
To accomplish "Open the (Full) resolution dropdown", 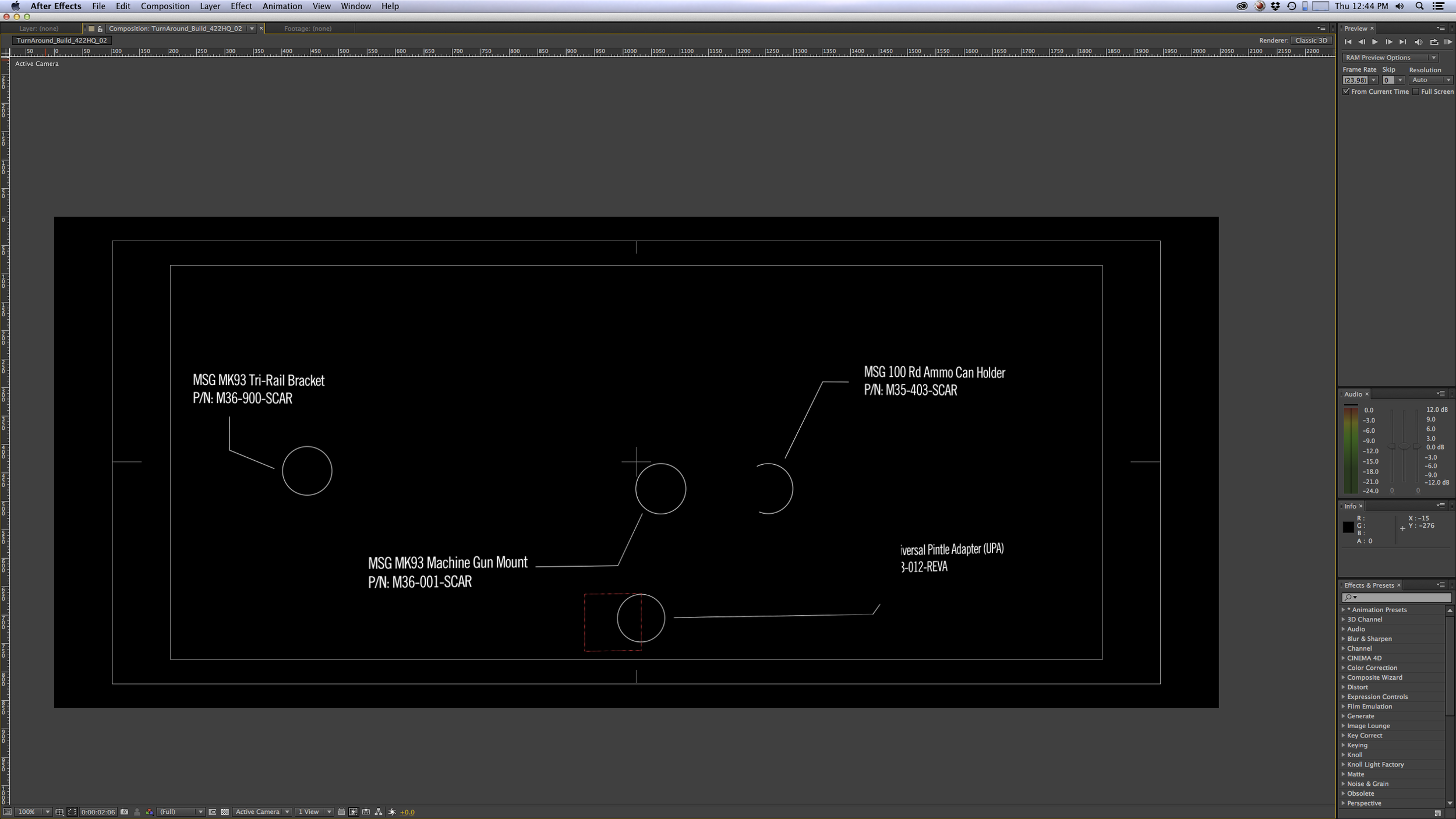I will coord(181,812).
